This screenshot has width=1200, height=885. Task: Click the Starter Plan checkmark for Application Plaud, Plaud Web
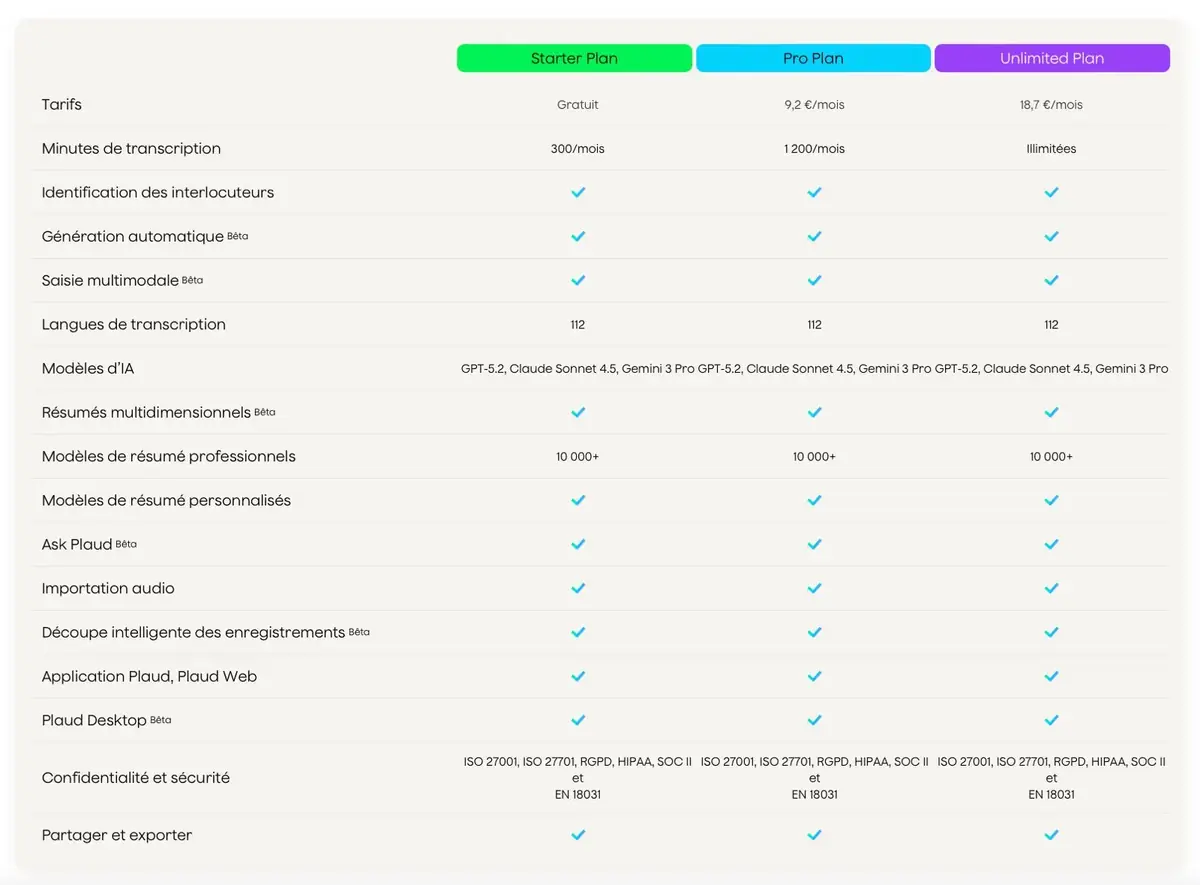(578, 676)
